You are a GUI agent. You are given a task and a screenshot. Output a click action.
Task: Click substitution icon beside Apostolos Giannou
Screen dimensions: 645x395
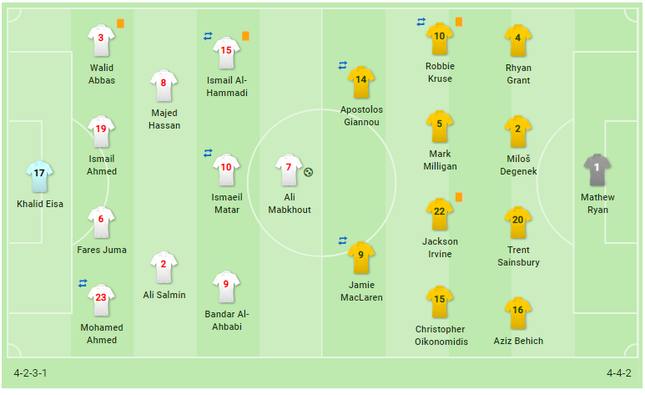pos(343,65)
